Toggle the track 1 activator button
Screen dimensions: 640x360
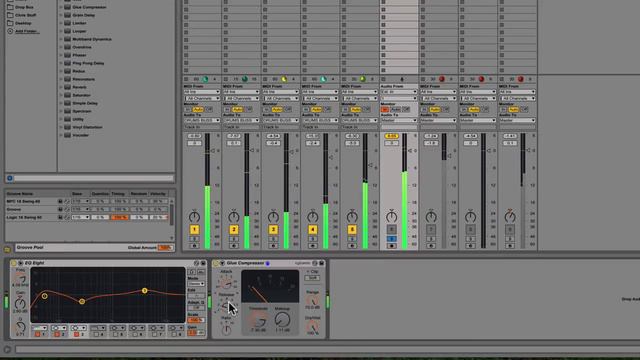click(x=194, y=230)
